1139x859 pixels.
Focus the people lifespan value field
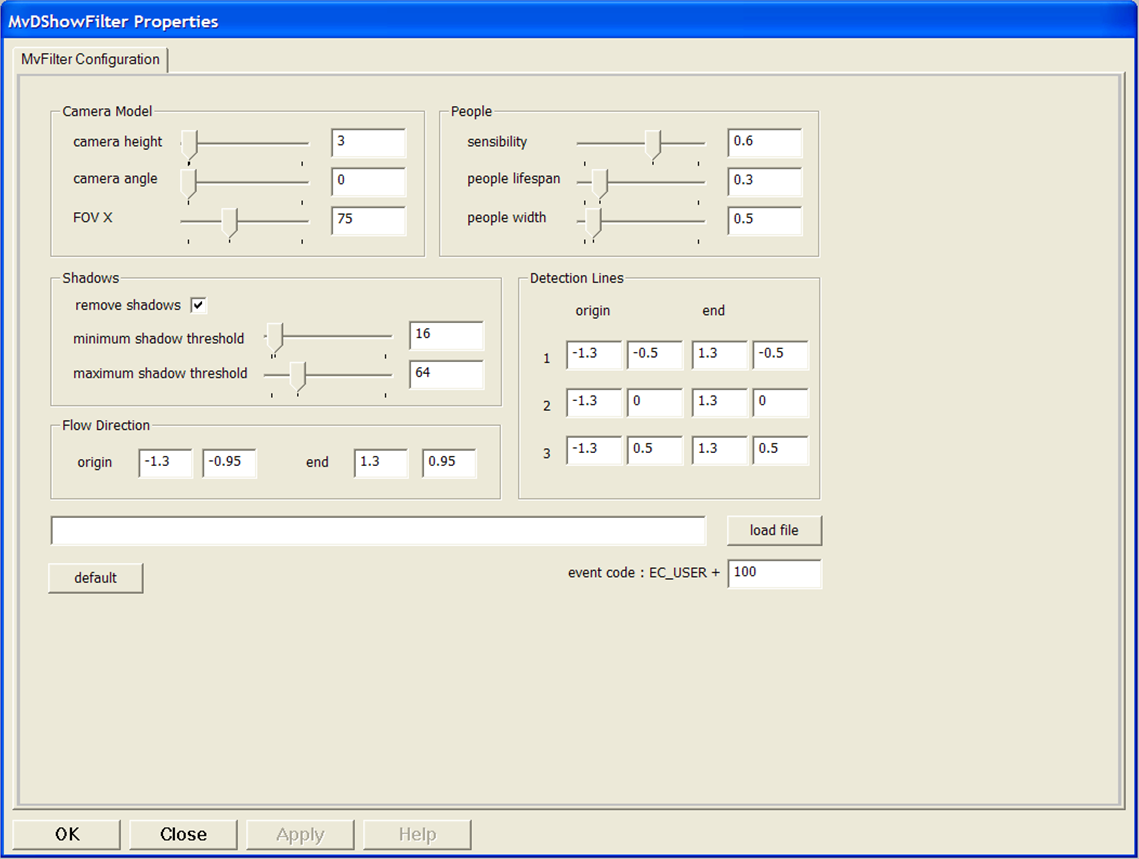click(765, 182)
